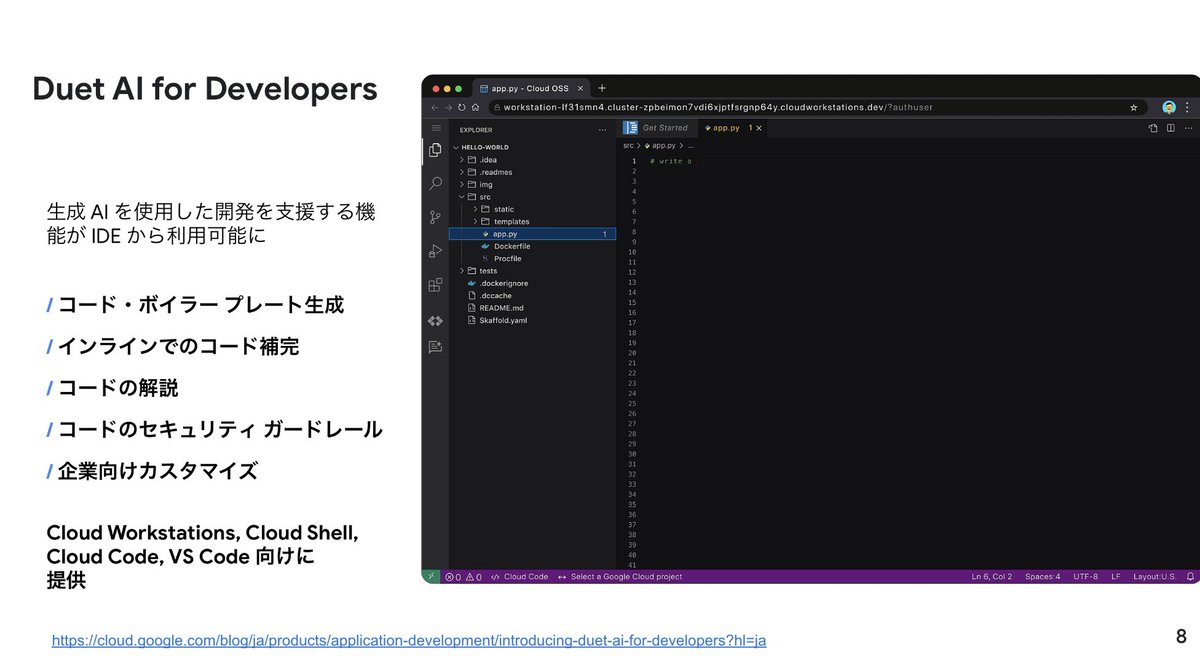Click the open changes icon in editor toolbar
This screenshot has height=658, width=1200.
(1153, 128)
